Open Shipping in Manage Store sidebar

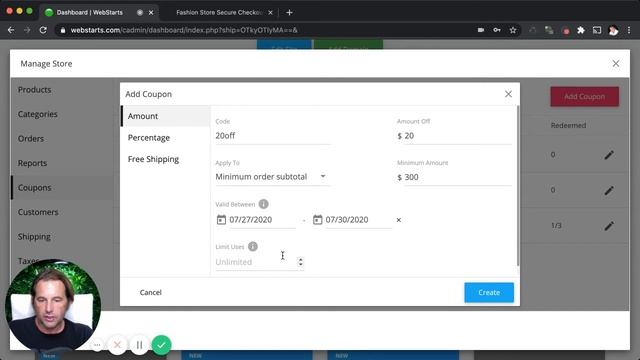click(34, 237)
